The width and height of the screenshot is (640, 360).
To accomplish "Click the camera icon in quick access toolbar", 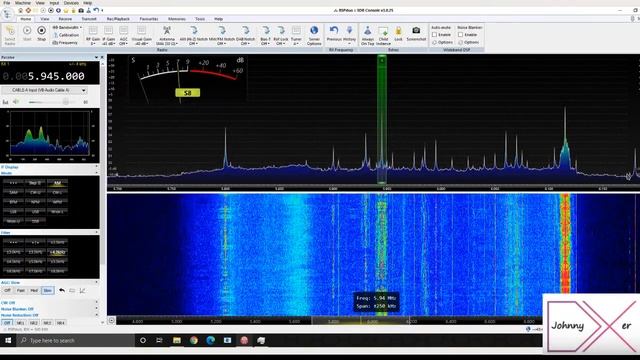I will (x=81, y=10).
